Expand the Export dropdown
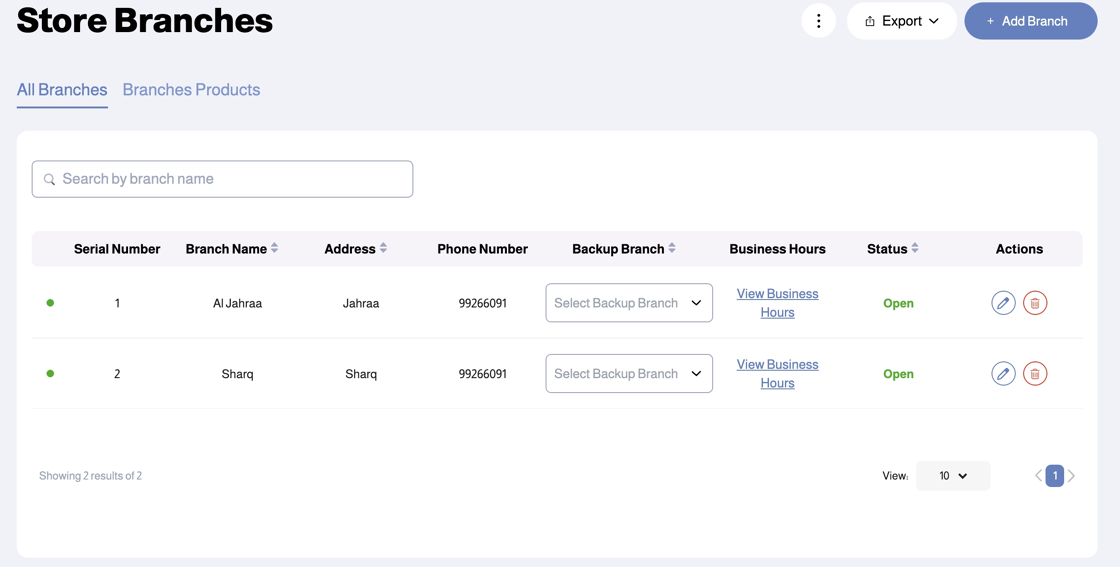Screen dimensions: 1120x567 coord(901,21)
